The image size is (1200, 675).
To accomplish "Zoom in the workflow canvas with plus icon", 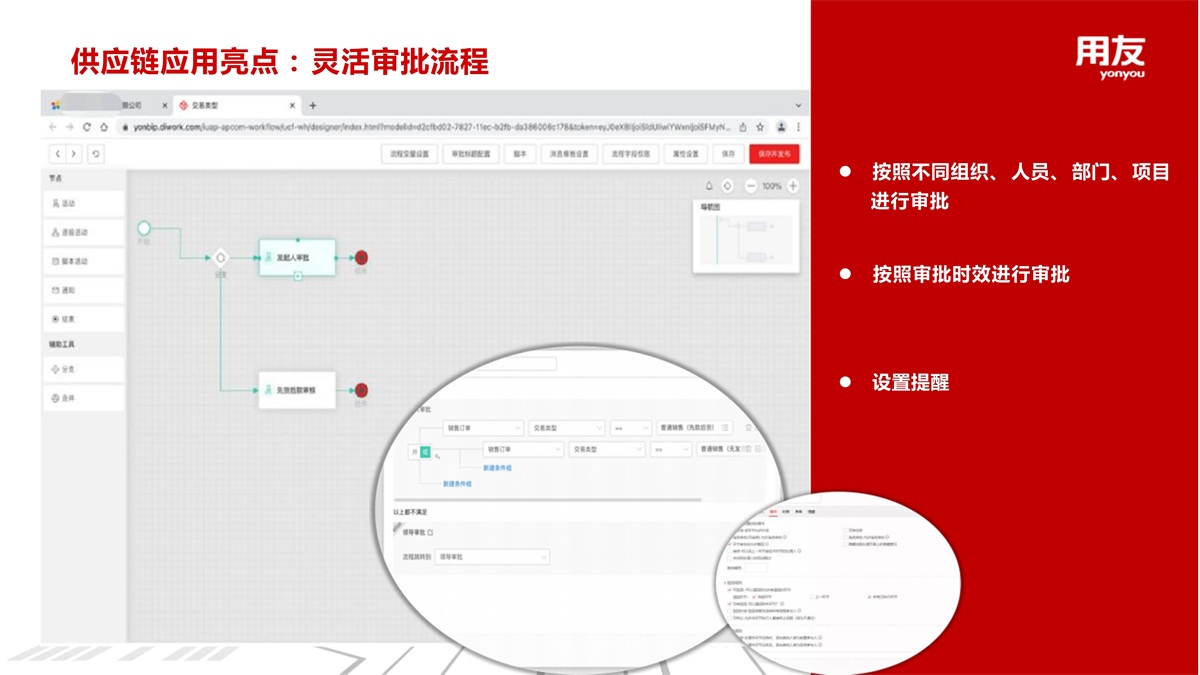I will coord(793,186).
